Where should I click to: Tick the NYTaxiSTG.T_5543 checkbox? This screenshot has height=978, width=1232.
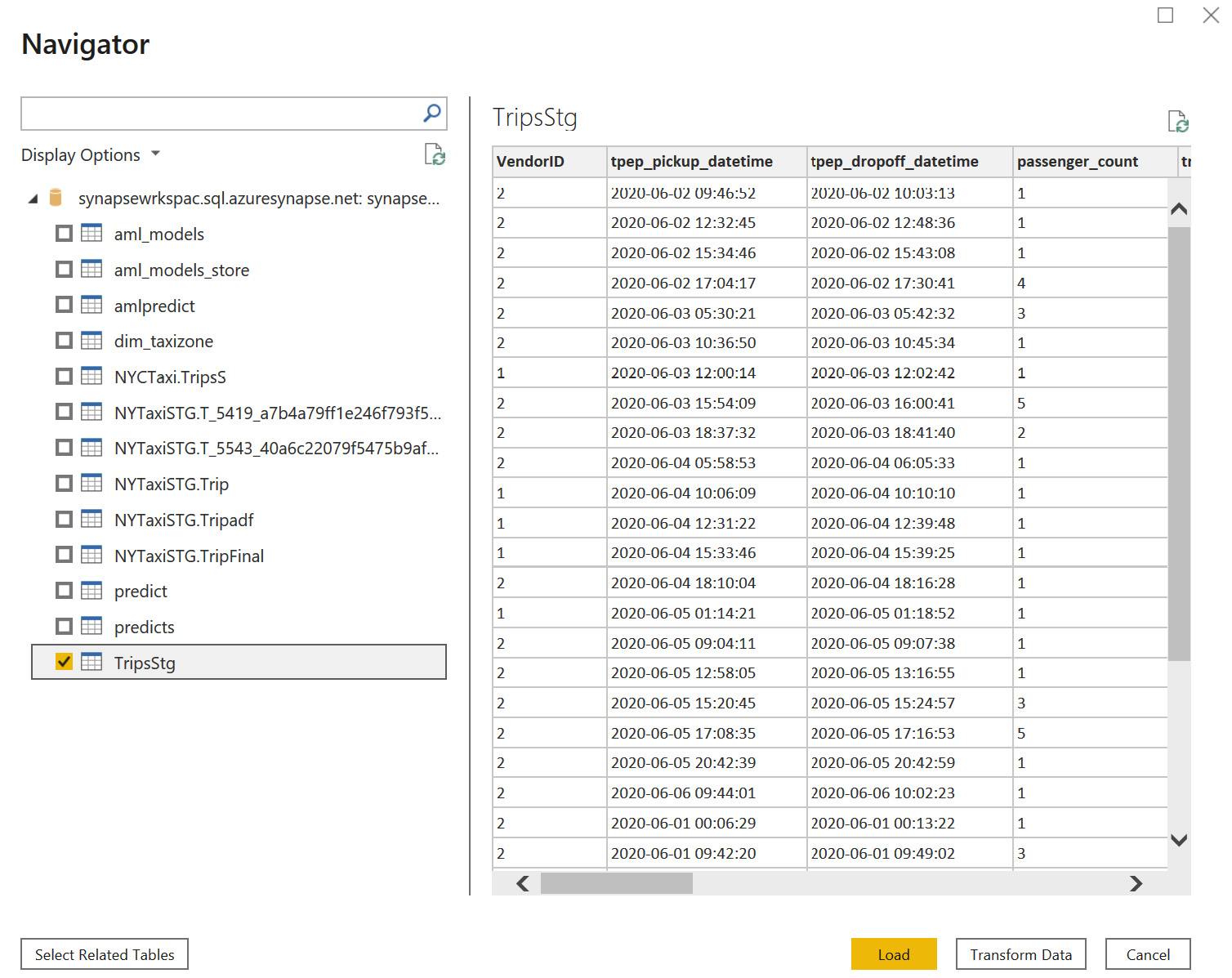64,447
